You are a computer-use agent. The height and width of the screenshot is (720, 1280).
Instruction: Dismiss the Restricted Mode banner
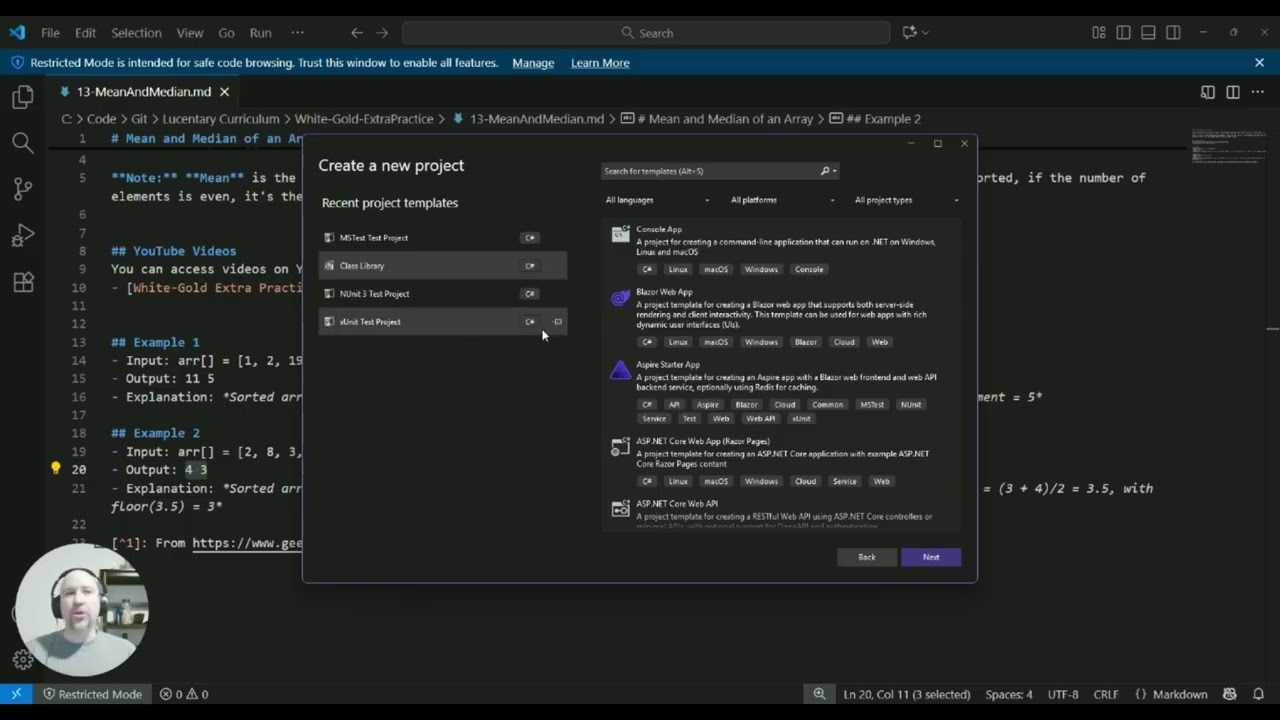tap(1259, 63)
